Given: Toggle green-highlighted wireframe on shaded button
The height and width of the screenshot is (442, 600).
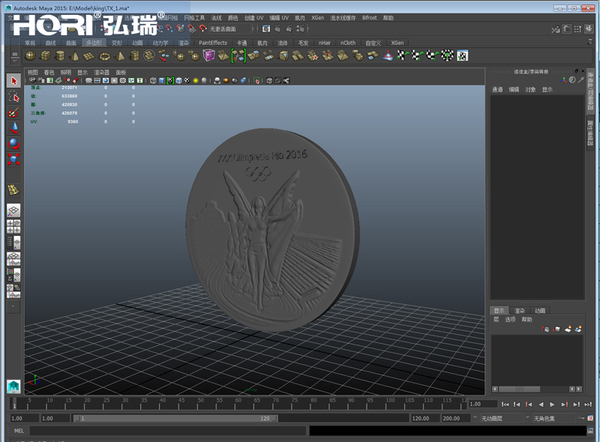Looking at the screenshot, I should pyautogui.click(x=170, y=80).
